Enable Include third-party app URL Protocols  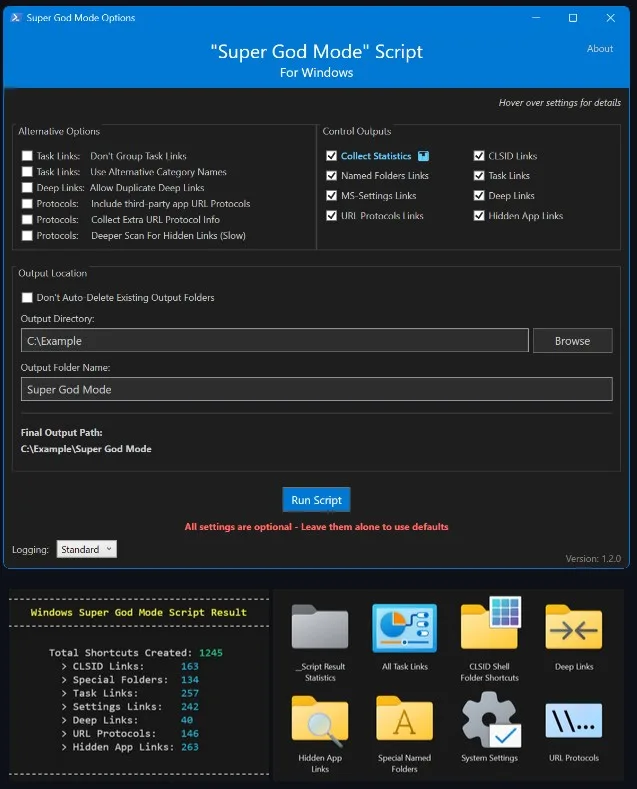tap(27, 204)
